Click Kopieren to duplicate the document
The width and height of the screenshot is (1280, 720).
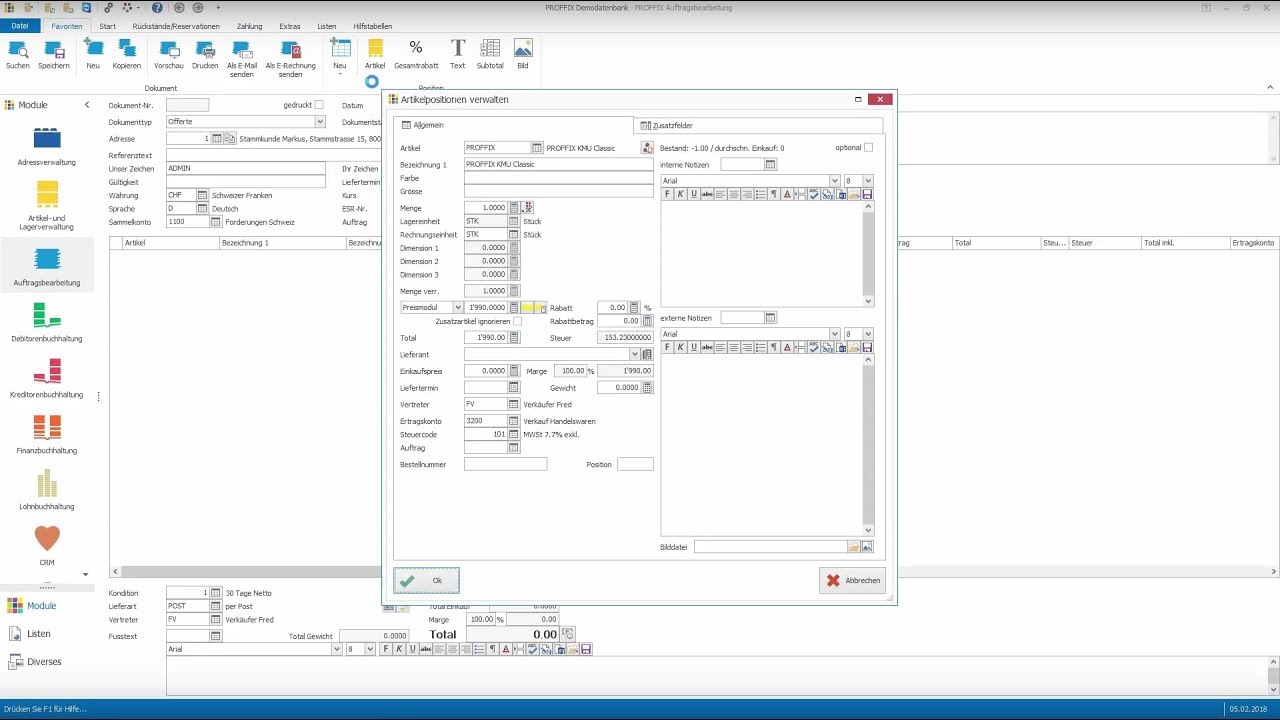coord(127,48)
